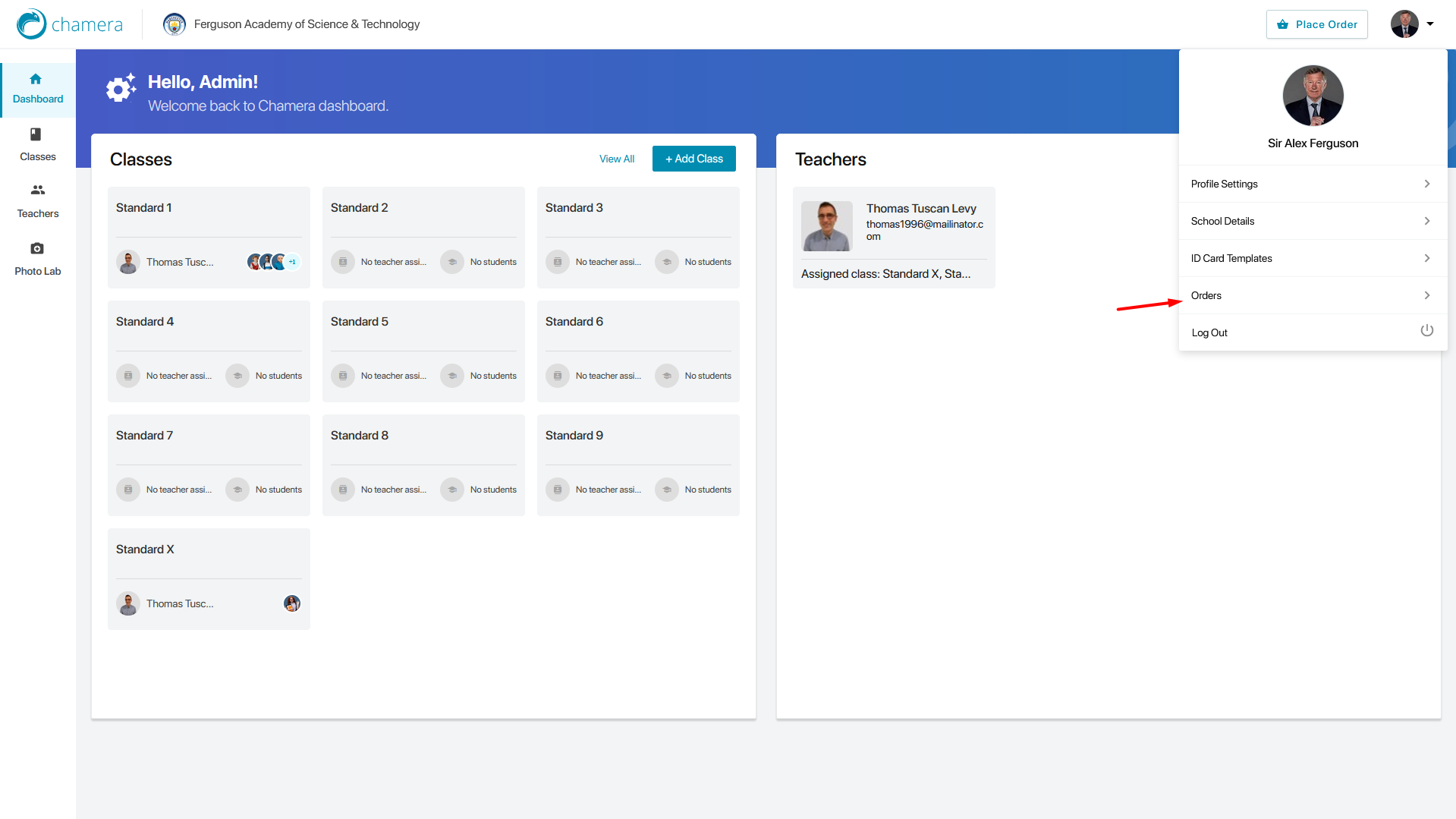Open the Standard 5 class card

(x=423, y=351)
